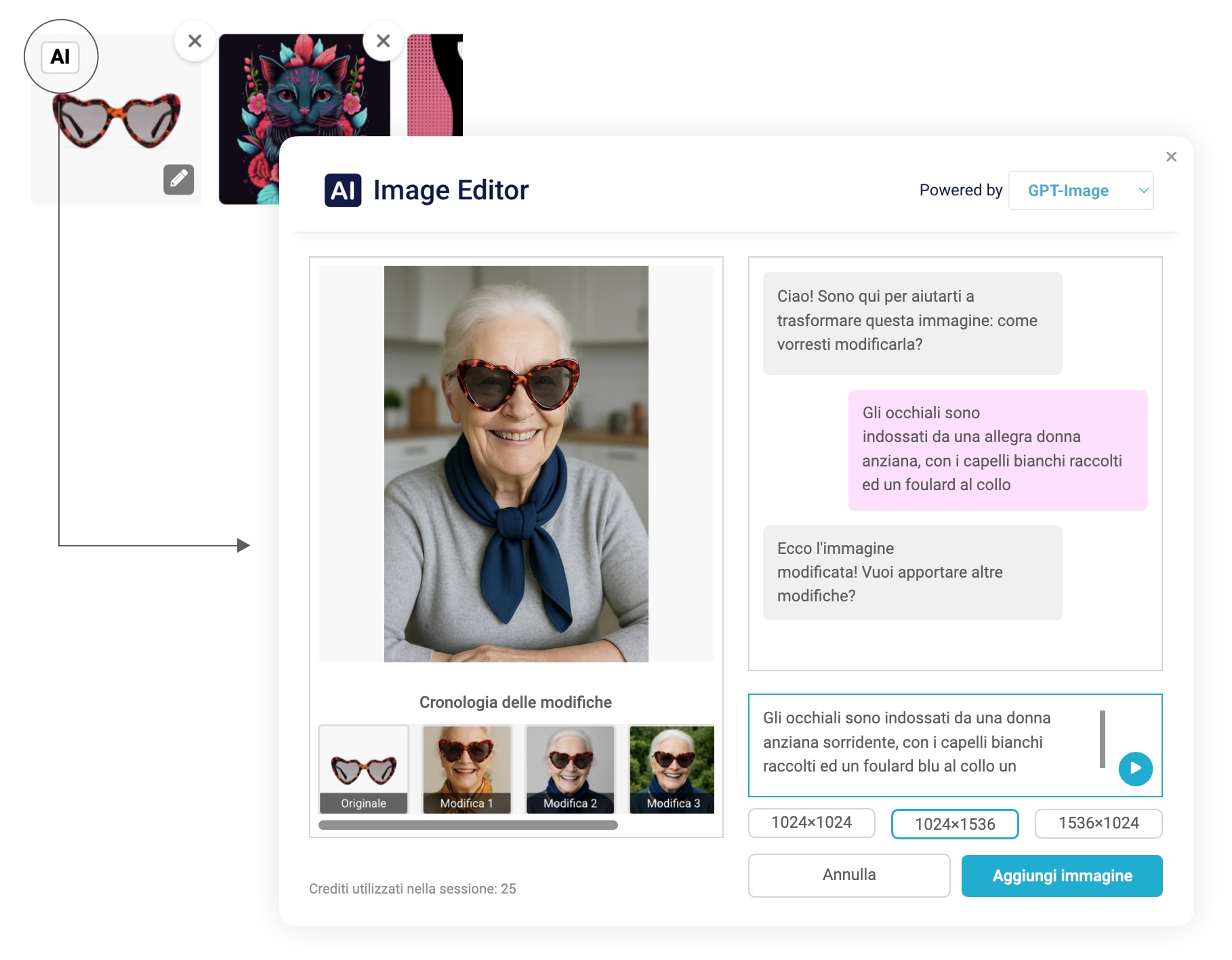1232x960 pixels.
Task: Select the Originale thumbnail in history
Action: pyautogui.click(x=364, y=769)
